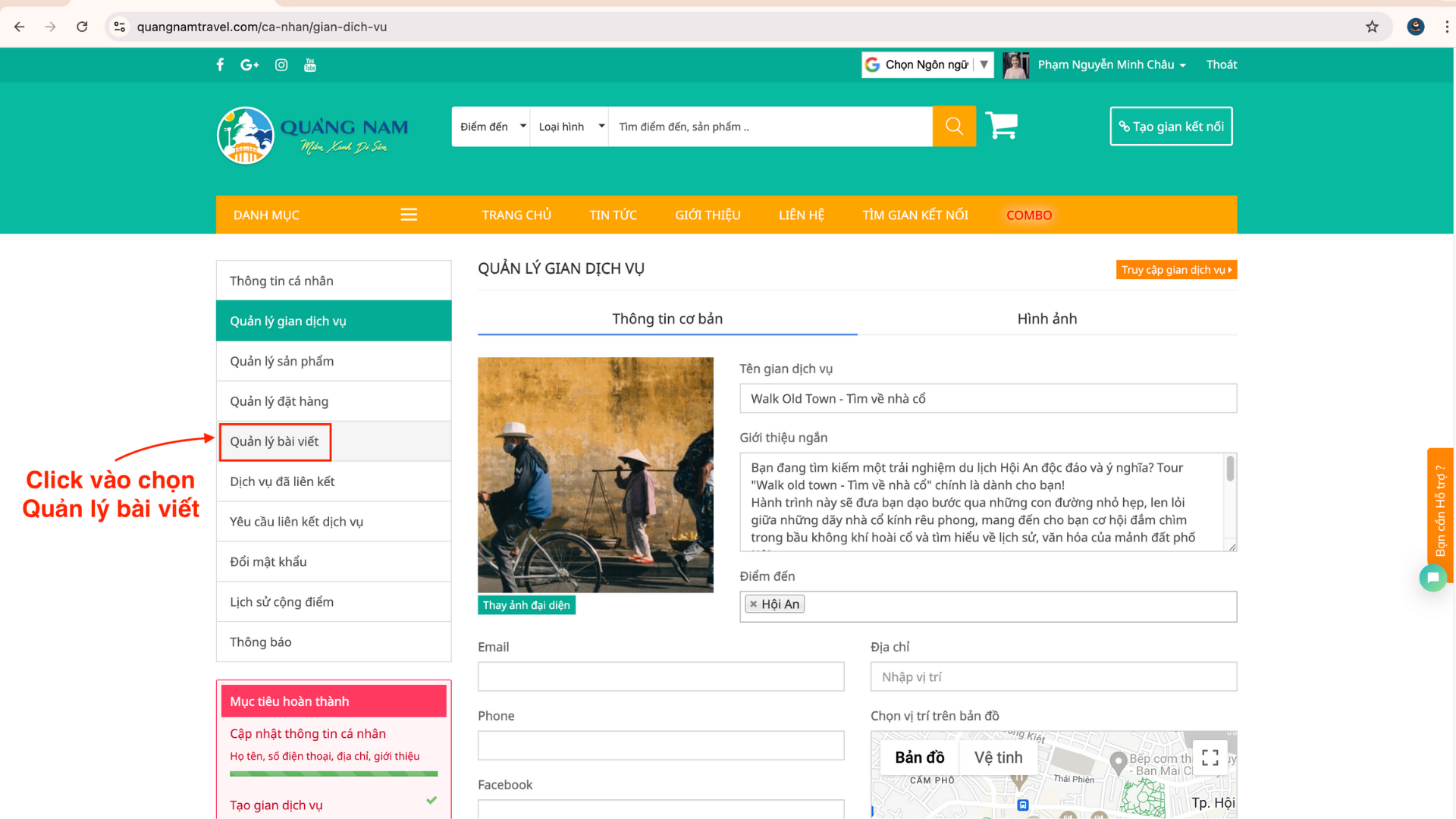The width and height of the screenshot is (1456, 819).
Task: Select Quản lý bài viết in sidebar
Action: [275, 441]
